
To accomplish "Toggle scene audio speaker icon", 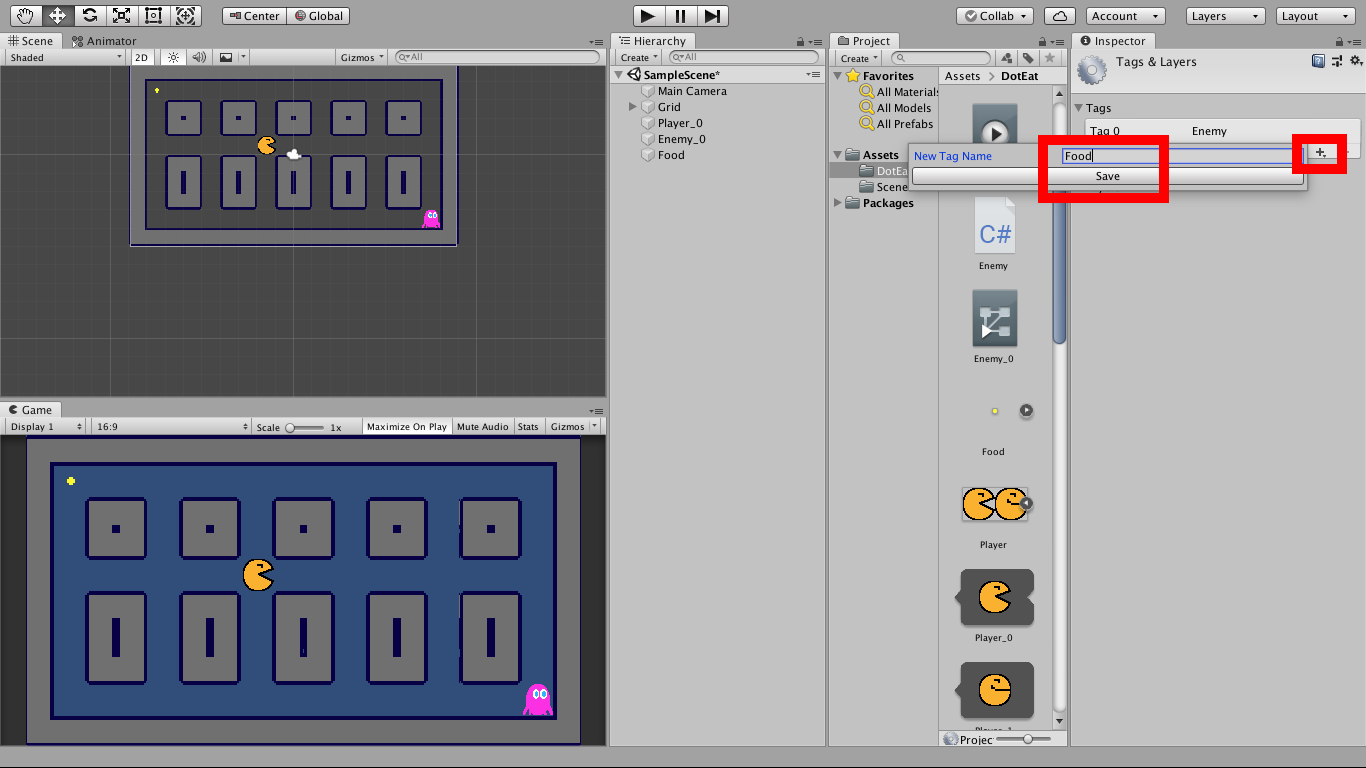I will 199,58.
